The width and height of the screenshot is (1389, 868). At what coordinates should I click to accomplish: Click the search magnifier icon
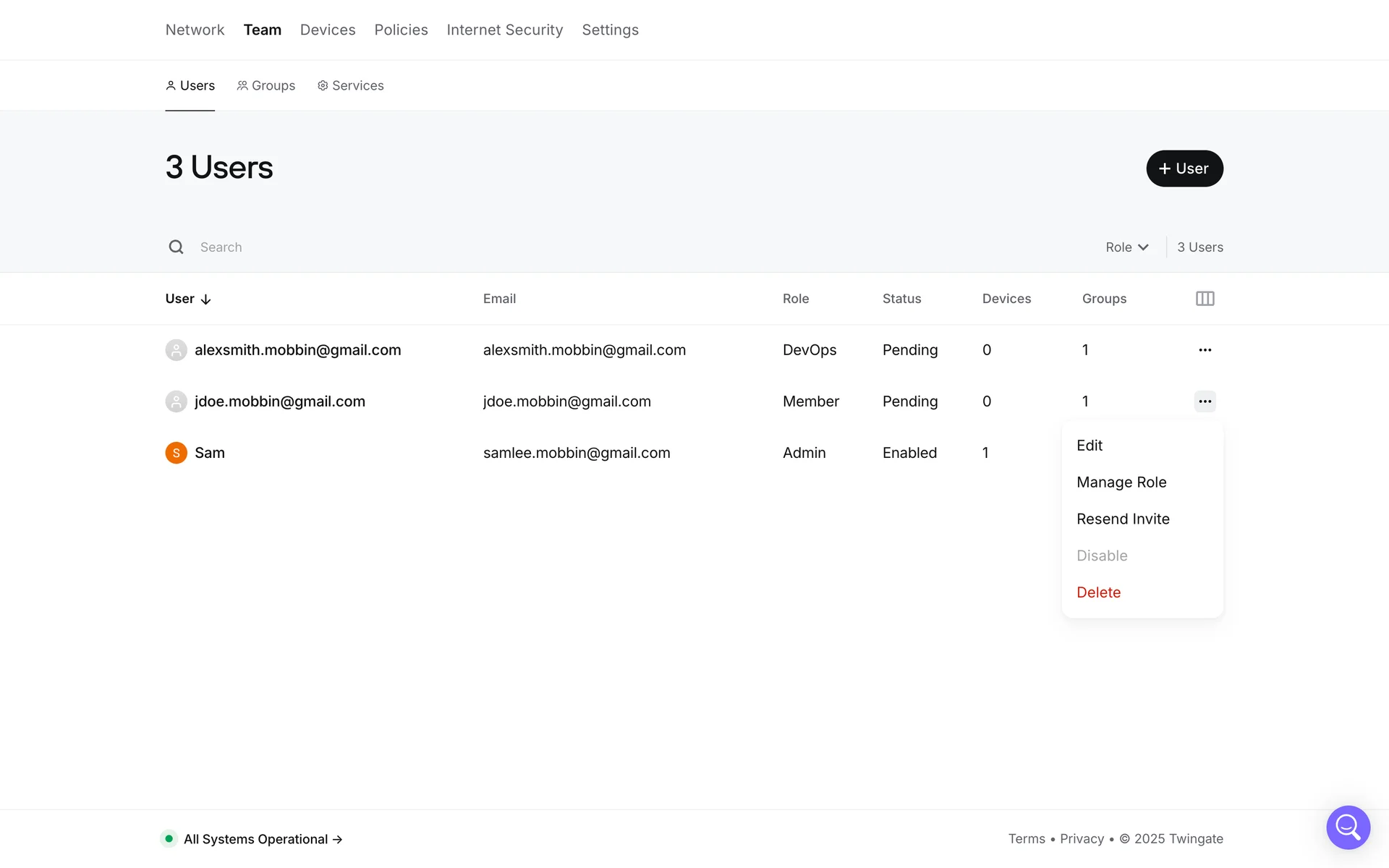[176, 247]
